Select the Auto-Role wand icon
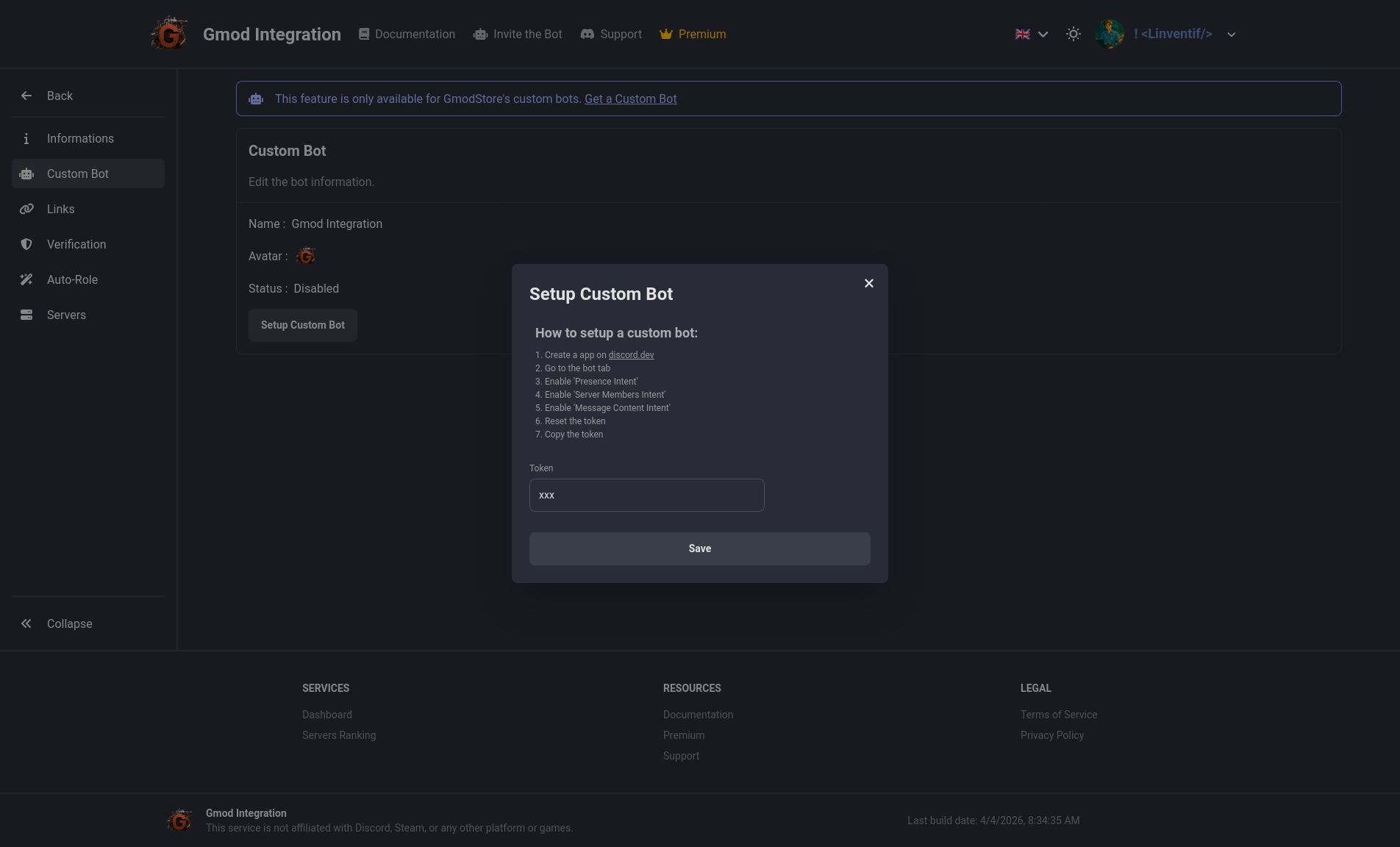The width and height of the screenshot is (1400, 847). coord(26,280)
